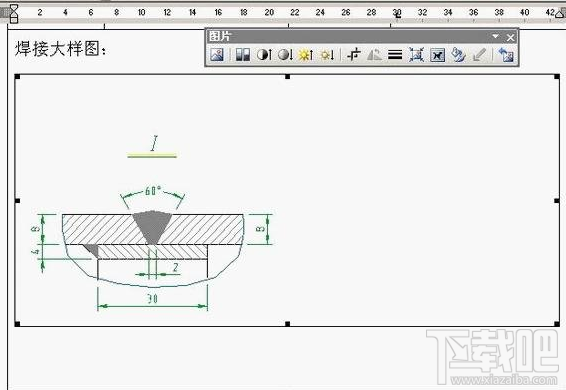Click the Compress Pictures icon
This screenshot has height=390, width=566.
tap(416, 55)
